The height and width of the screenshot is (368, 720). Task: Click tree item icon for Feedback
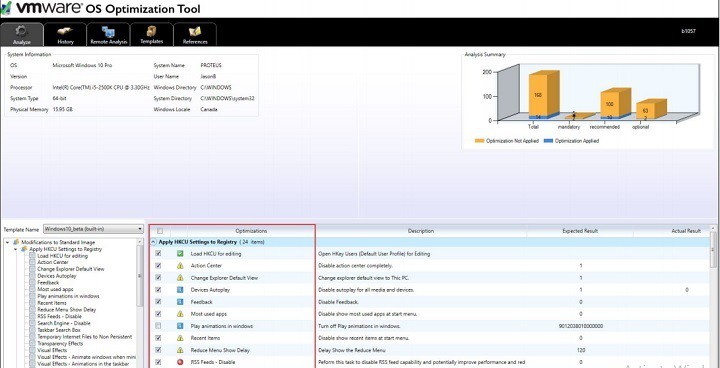click(32, 283)
